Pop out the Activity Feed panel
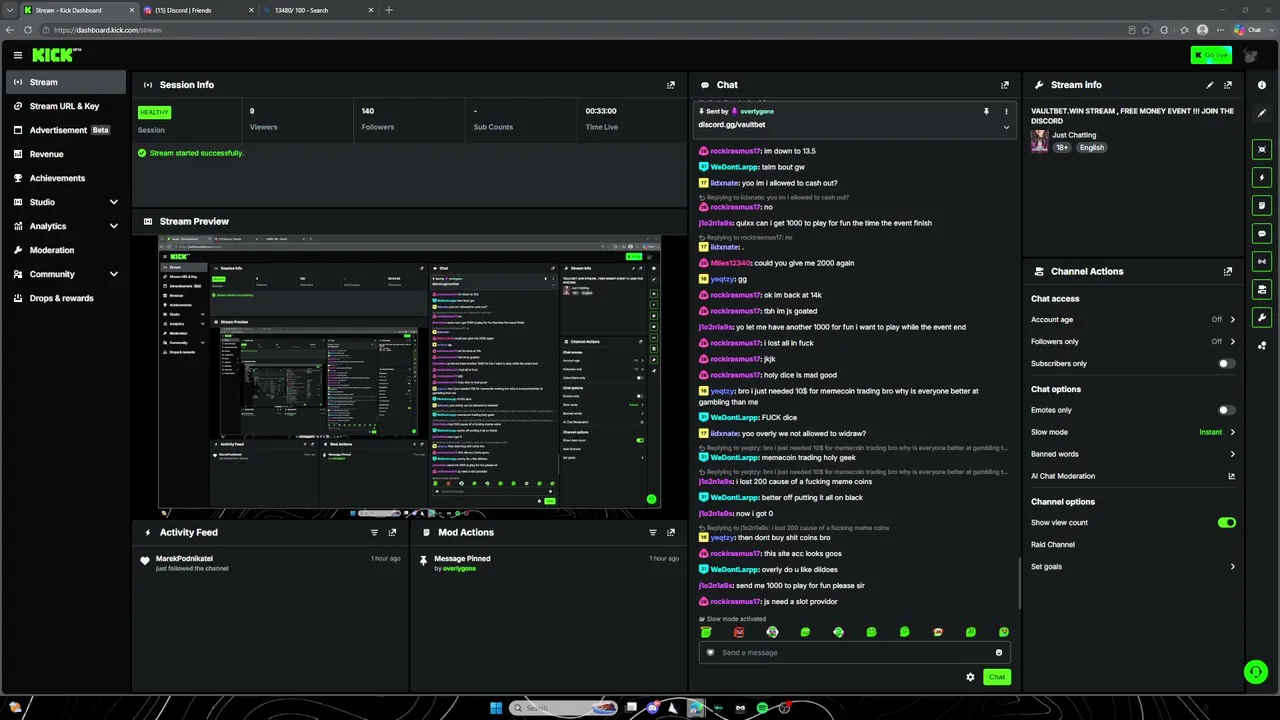Image resolution: width=1280 pixels, height=720 pixels. pos(392,533)
